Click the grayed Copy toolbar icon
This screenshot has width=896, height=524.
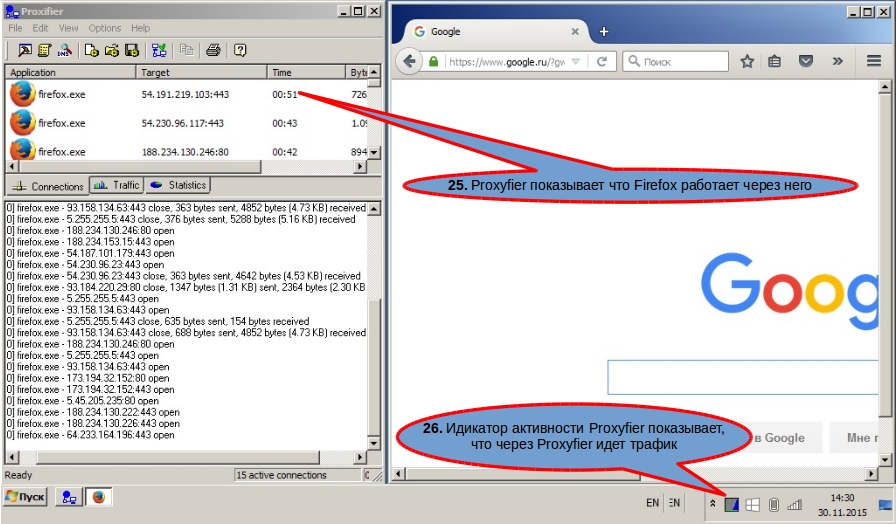(186, 50)
